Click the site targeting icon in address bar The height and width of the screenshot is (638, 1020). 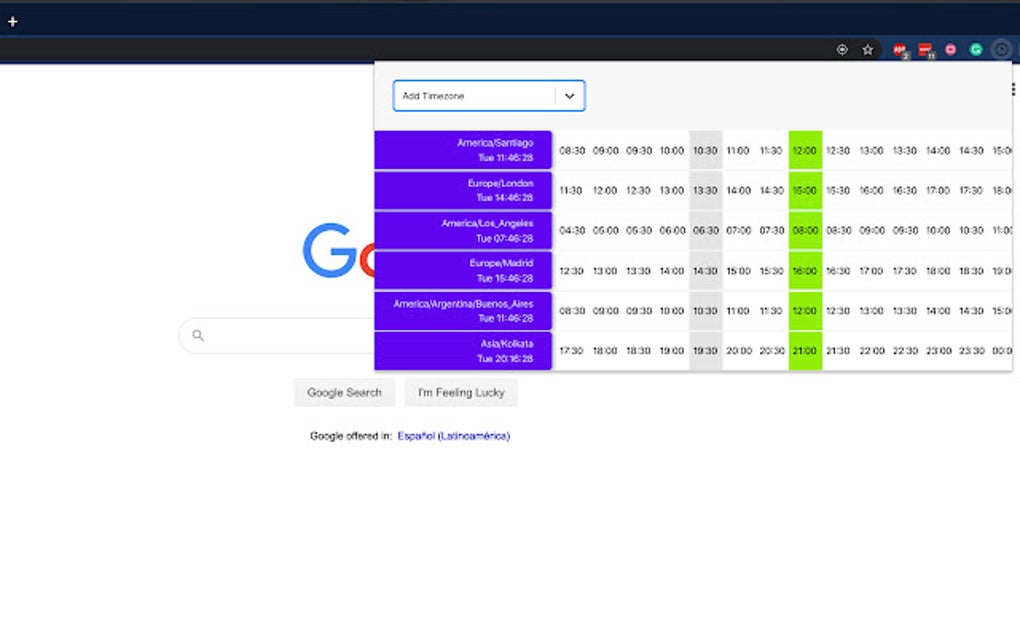pyautogui.click(x=841, y=49)
